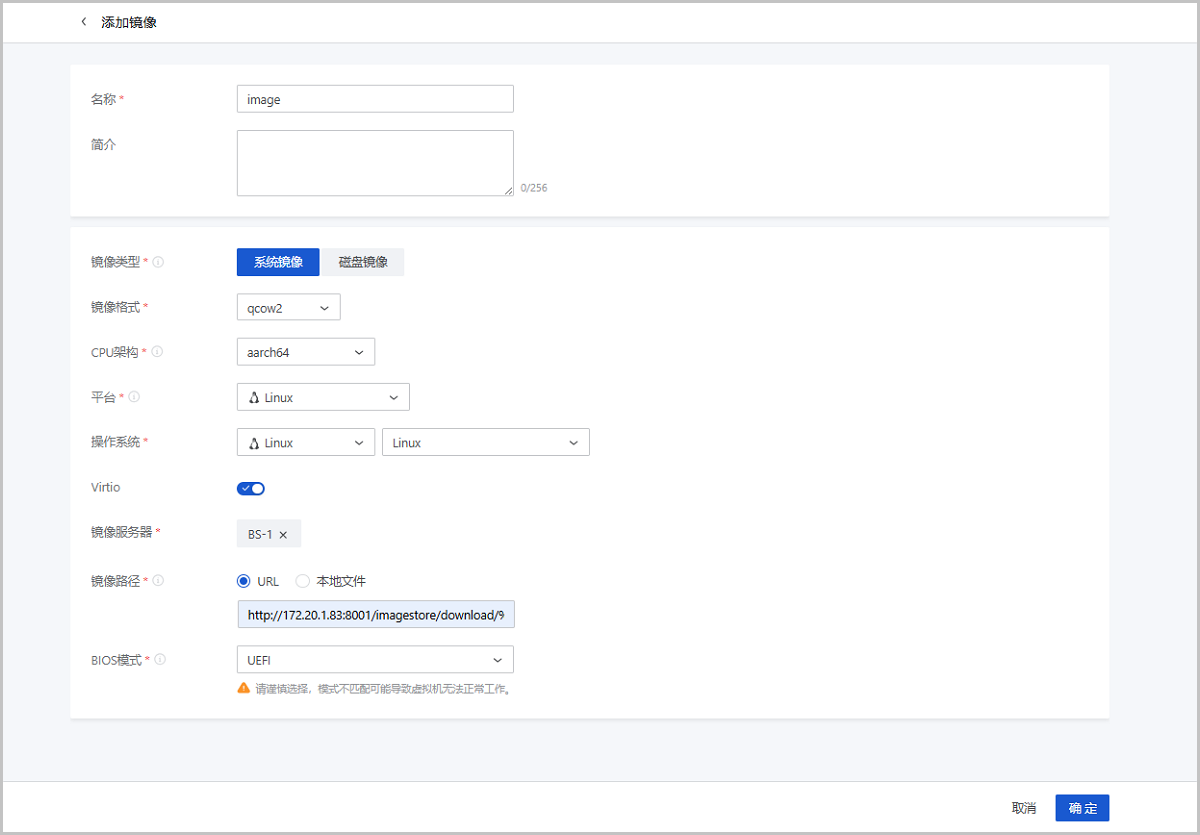Select the 系统镜像 tab
Viewport: 1200px width, 835px height.
tap(278, 262)
